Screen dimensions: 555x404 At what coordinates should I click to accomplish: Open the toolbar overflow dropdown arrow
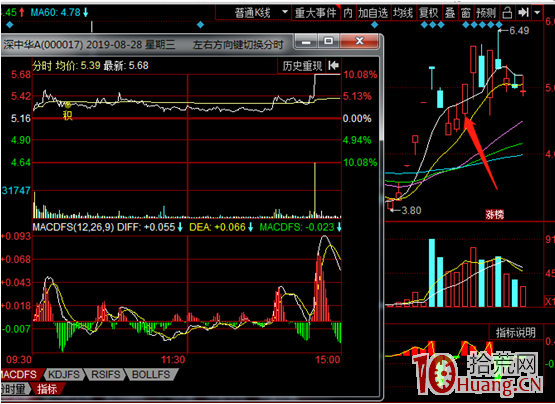pos(537,13)
